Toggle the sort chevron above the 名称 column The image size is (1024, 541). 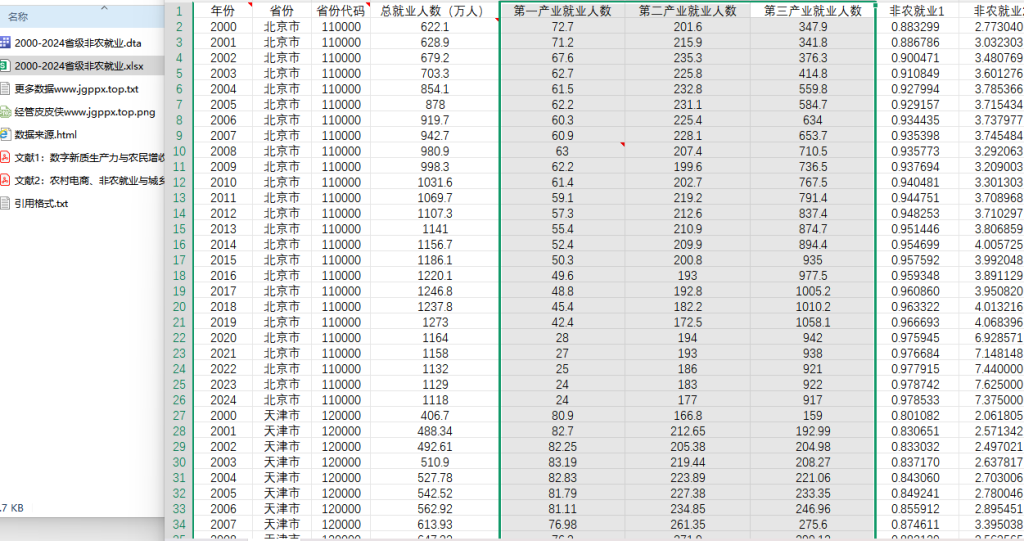[x=104, y=8]
